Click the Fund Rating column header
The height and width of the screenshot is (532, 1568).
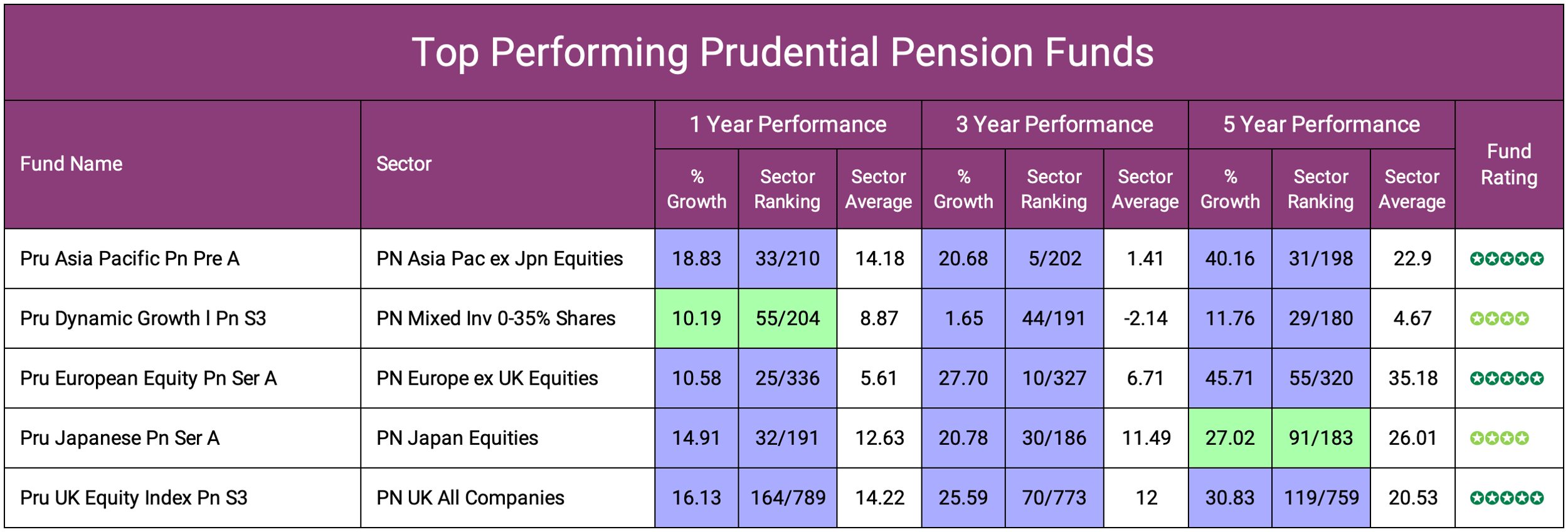click(1508, 164)
